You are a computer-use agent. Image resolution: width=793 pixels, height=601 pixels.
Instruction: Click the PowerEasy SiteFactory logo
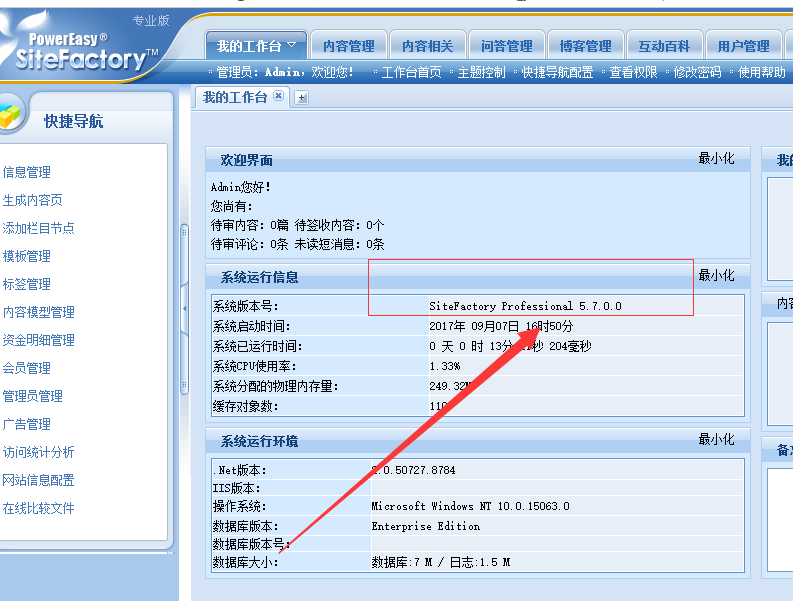[x=83, y=52]
